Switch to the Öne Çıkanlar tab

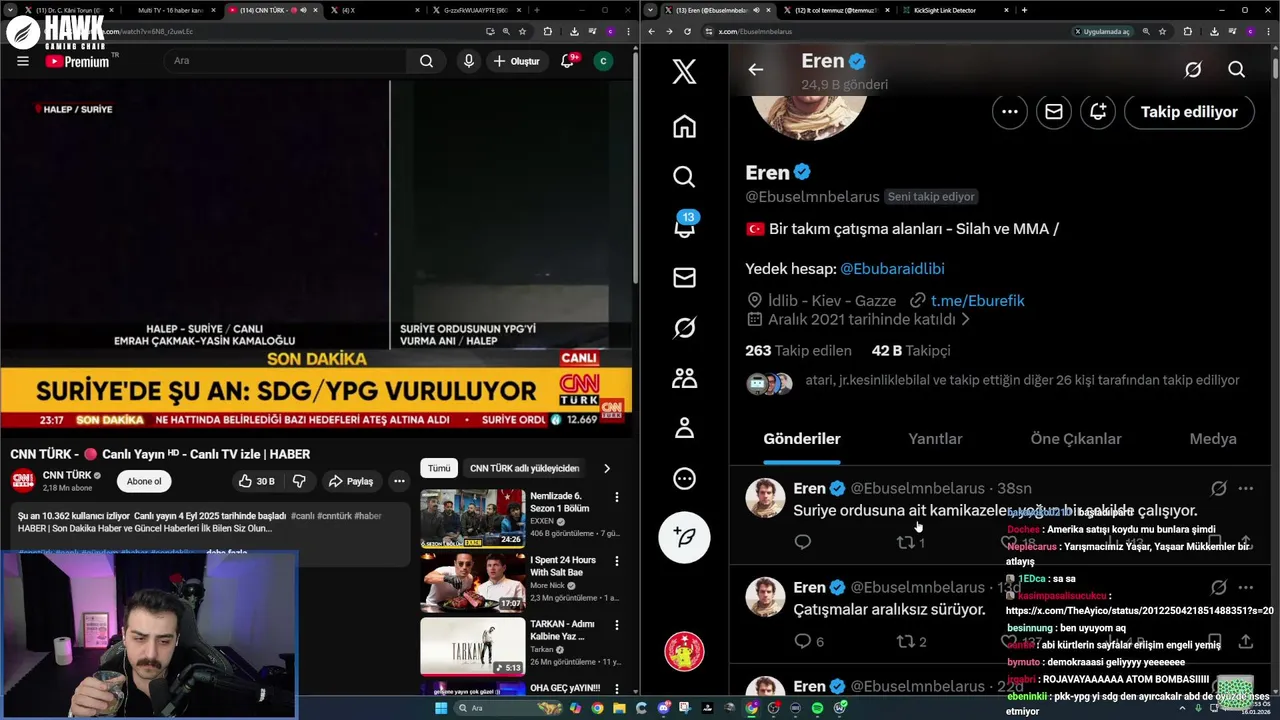click(x=1076, y=439)
